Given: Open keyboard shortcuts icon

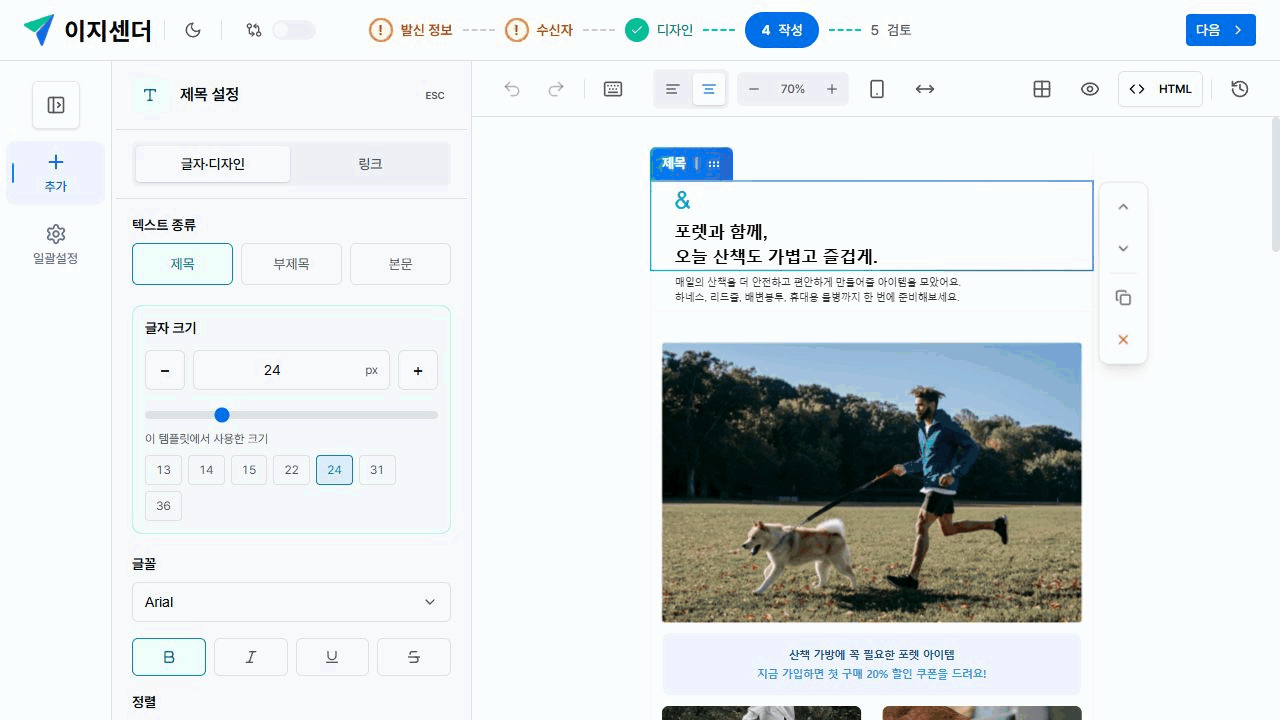Looking at the screenshot, I should [x=613, y=89].
